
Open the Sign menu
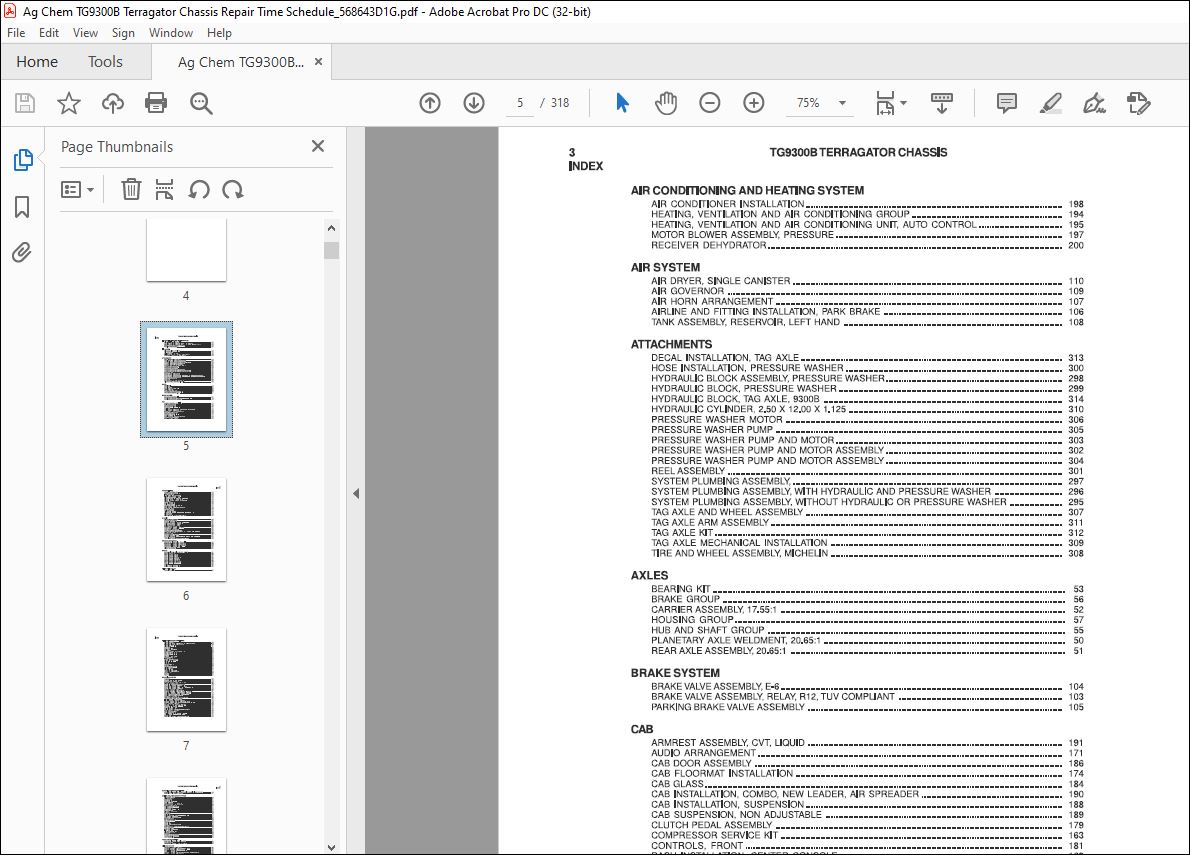(123, 33)
